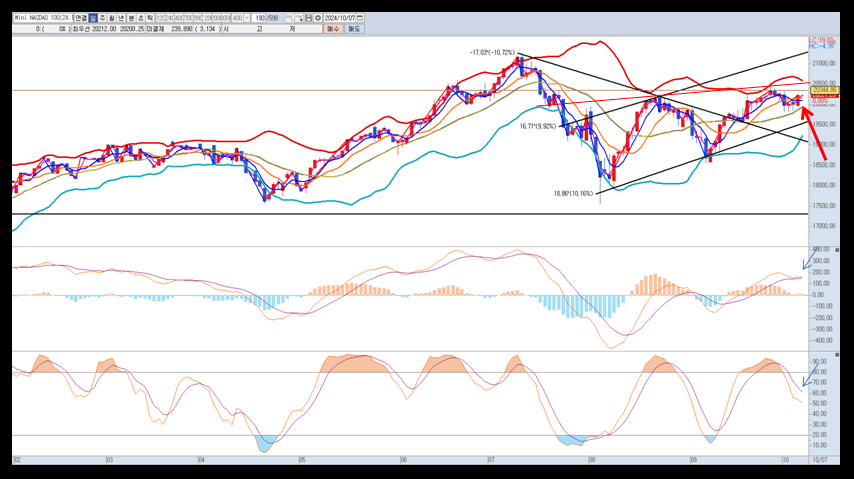Viewport: 854px width, 479px height.
Task: Switch chart to minute 분 period
Action: coord(131,18)
